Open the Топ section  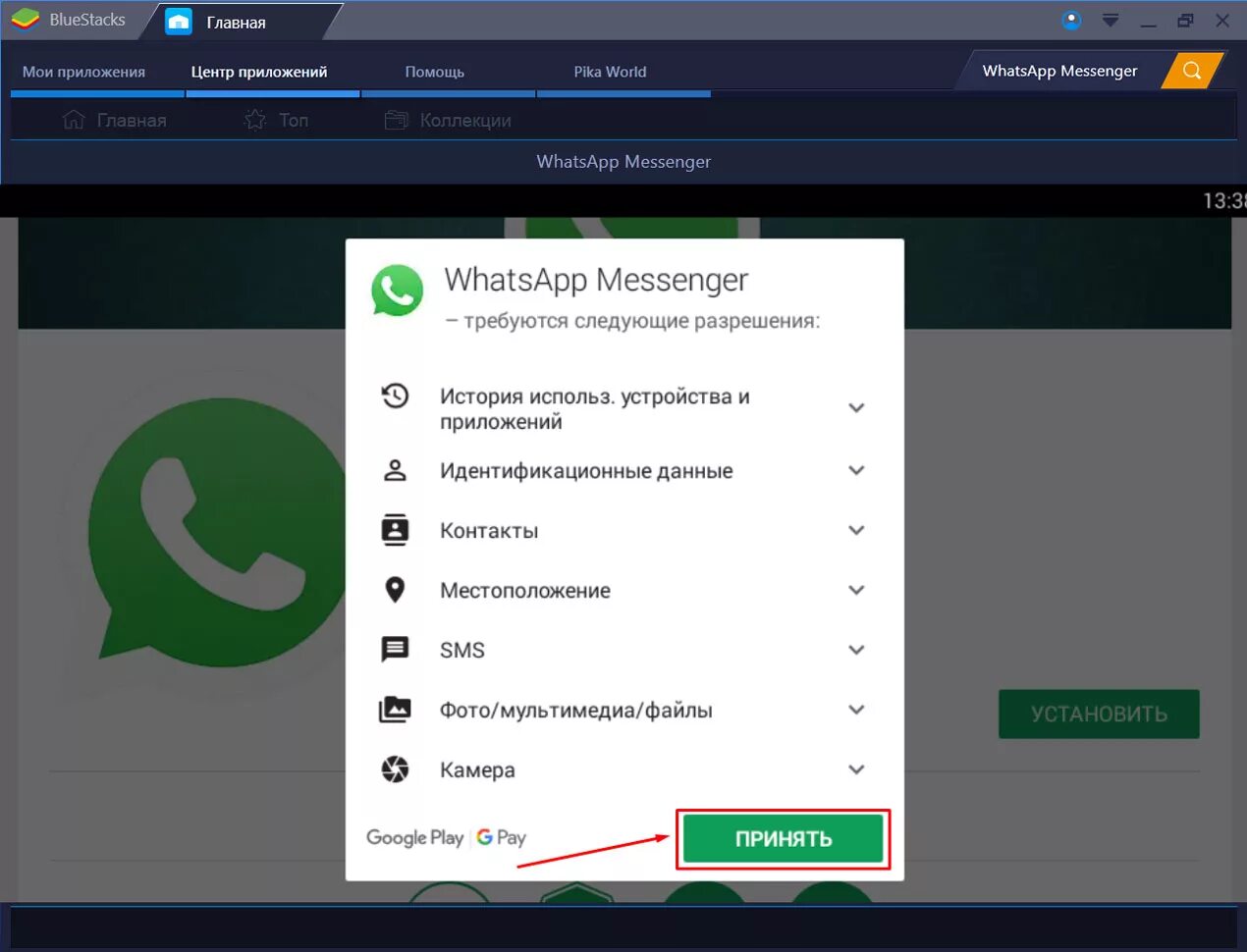pyautogui.click(x=276, y=121)
